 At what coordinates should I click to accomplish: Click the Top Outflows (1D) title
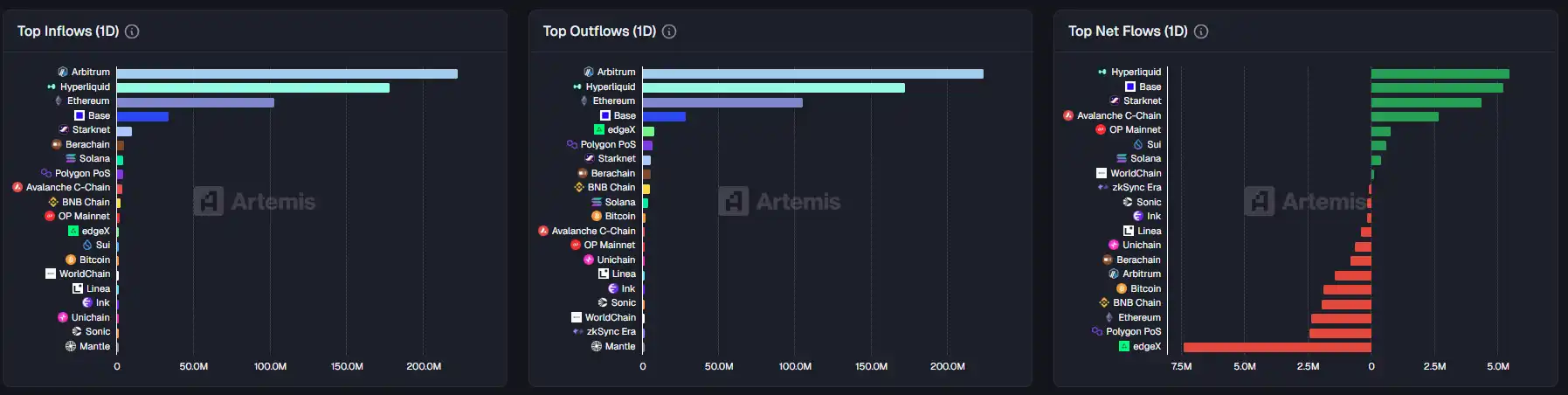[599, 31]
